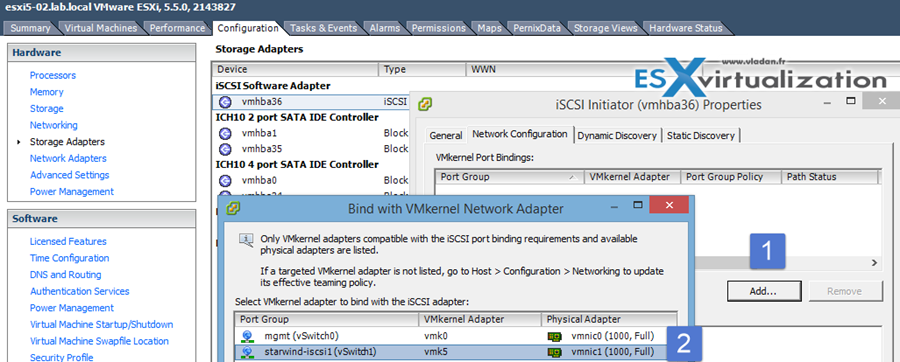Click the iSCSI Initiator Properties window icon
The width and height of the screenshot is (900, 362).
click(x=425, y=104)
